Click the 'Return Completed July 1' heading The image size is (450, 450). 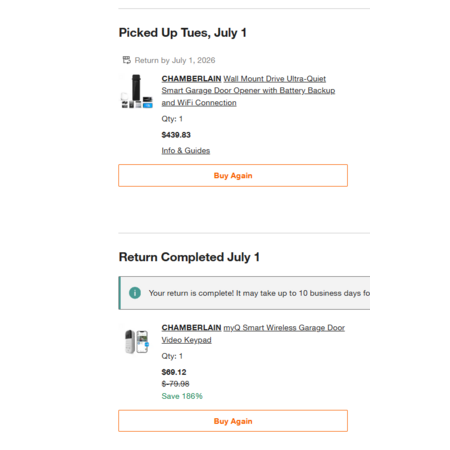point(189,257)
